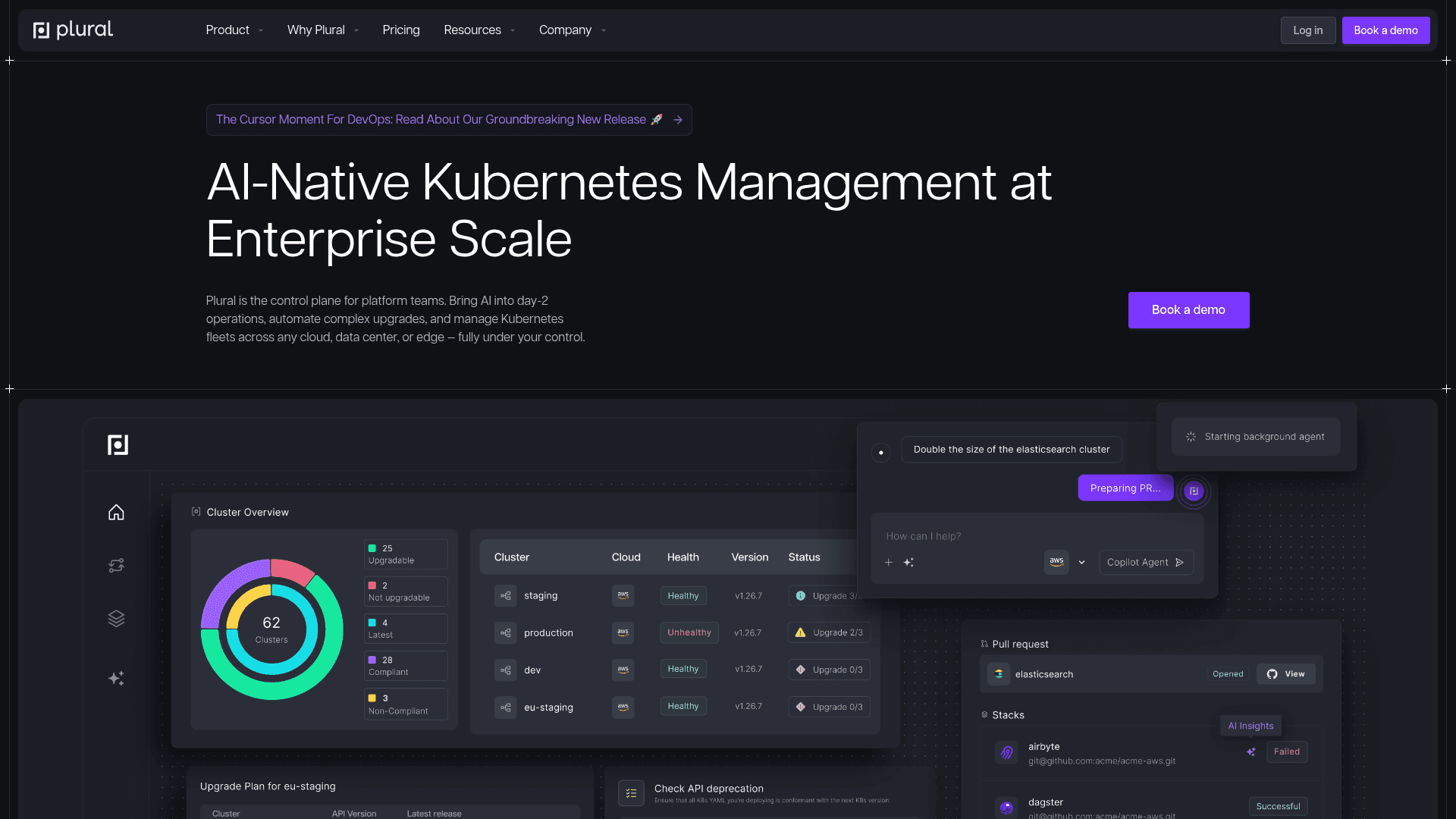
Task: Select the Plural logo in the navbar
Action: tap(73, 30)
